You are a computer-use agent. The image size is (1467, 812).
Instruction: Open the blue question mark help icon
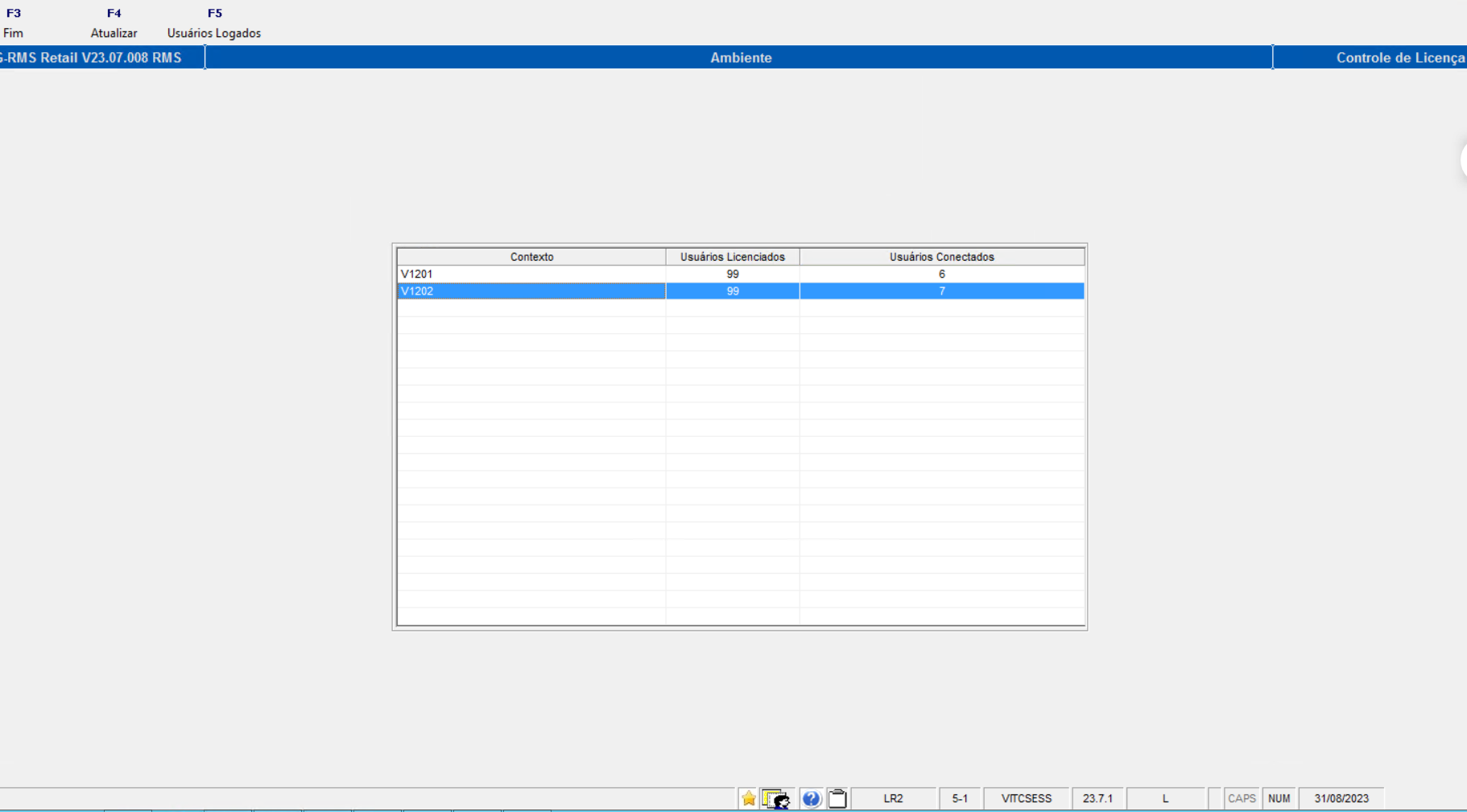click(811, 798)
